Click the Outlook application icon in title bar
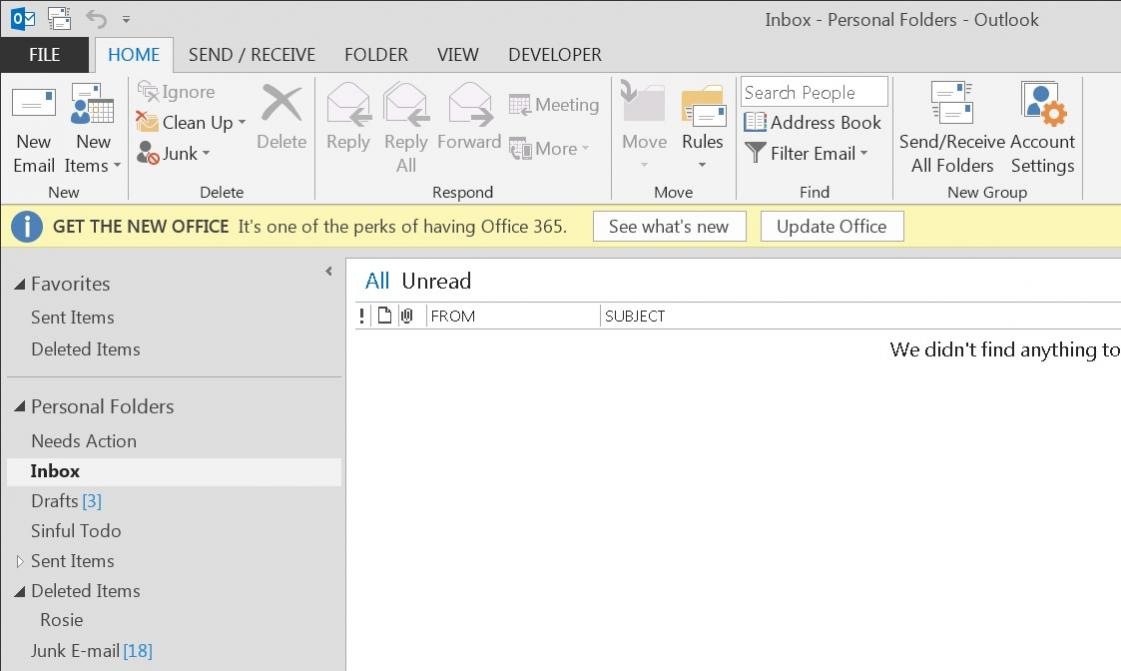Screen dimensions: 1121x671 point(23,19)
